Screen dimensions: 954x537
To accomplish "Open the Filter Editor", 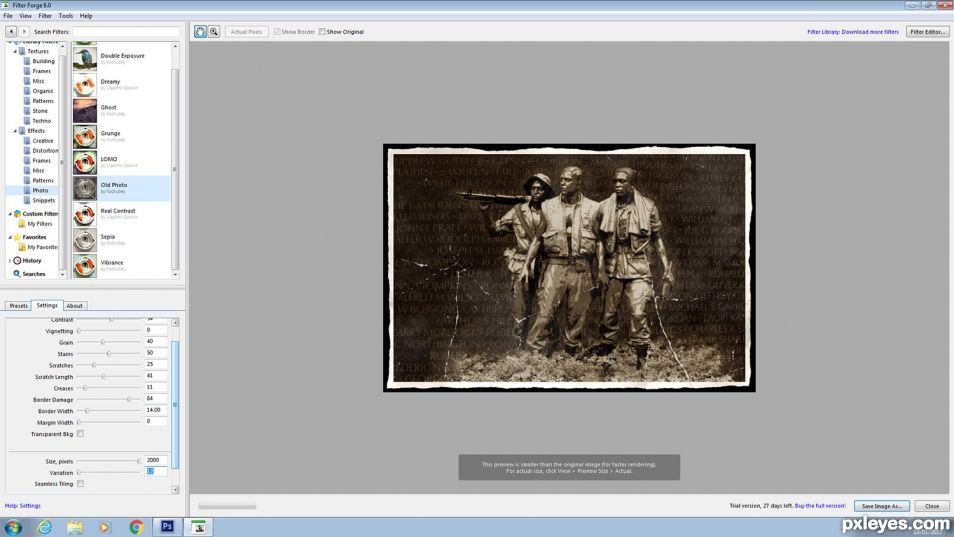I will [927, 32].
